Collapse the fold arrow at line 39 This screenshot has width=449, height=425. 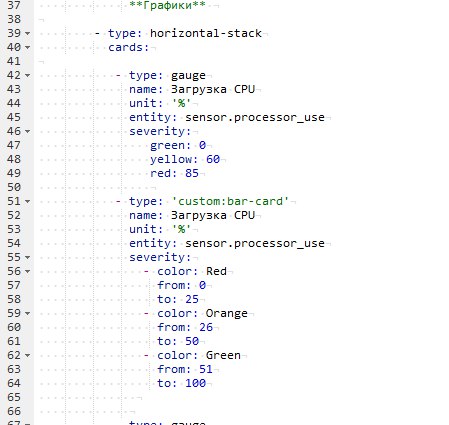[28, 33]
